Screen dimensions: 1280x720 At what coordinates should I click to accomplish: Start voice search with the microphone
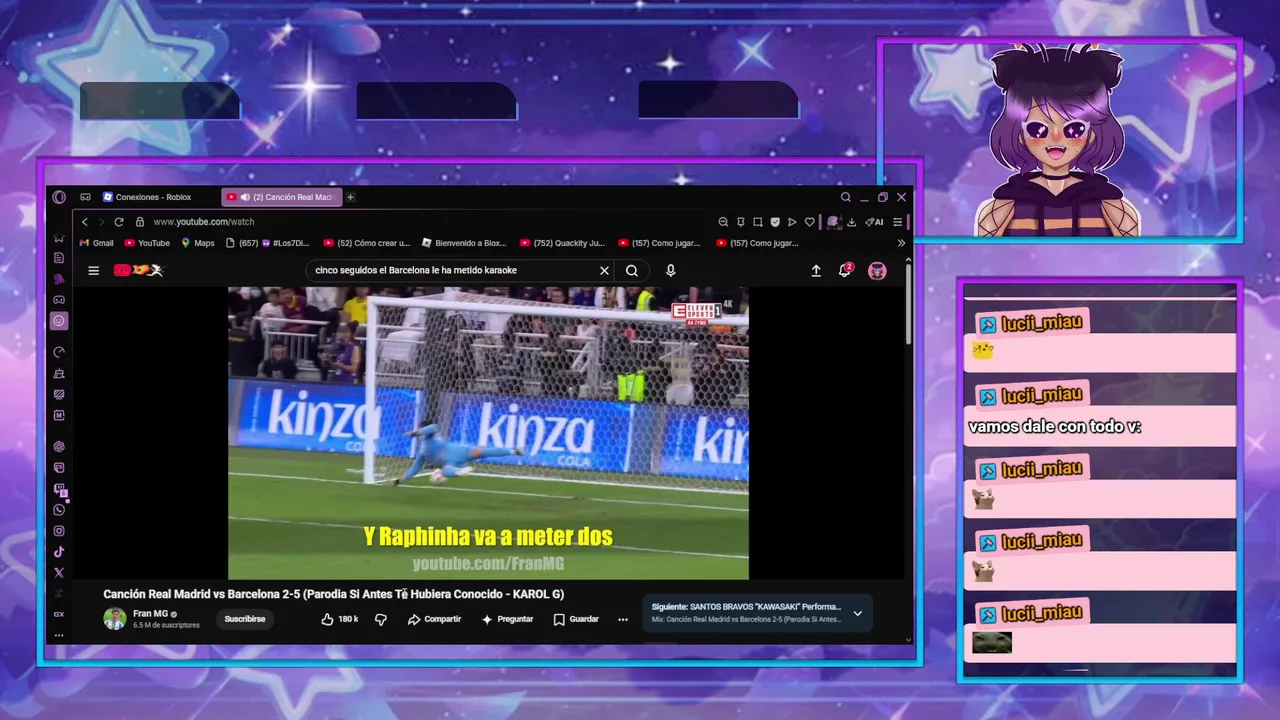(671, 270)
